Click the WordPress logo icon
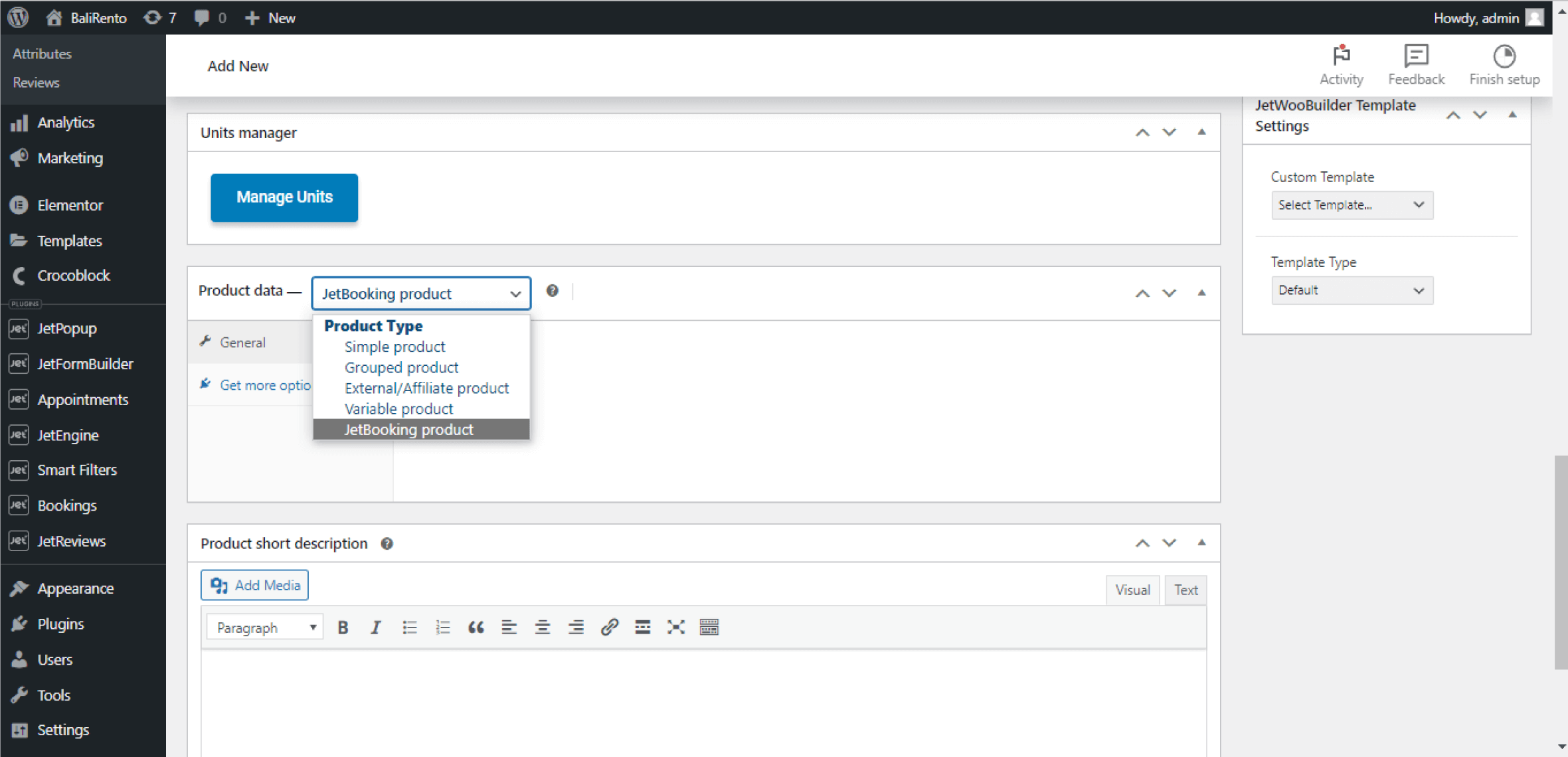This screenshot has width=1568, height=757. (x=19, y=17)
